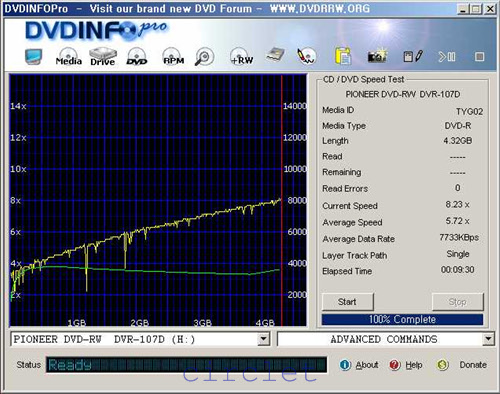Close the DVDINFOPro window

tap(490, 9)
